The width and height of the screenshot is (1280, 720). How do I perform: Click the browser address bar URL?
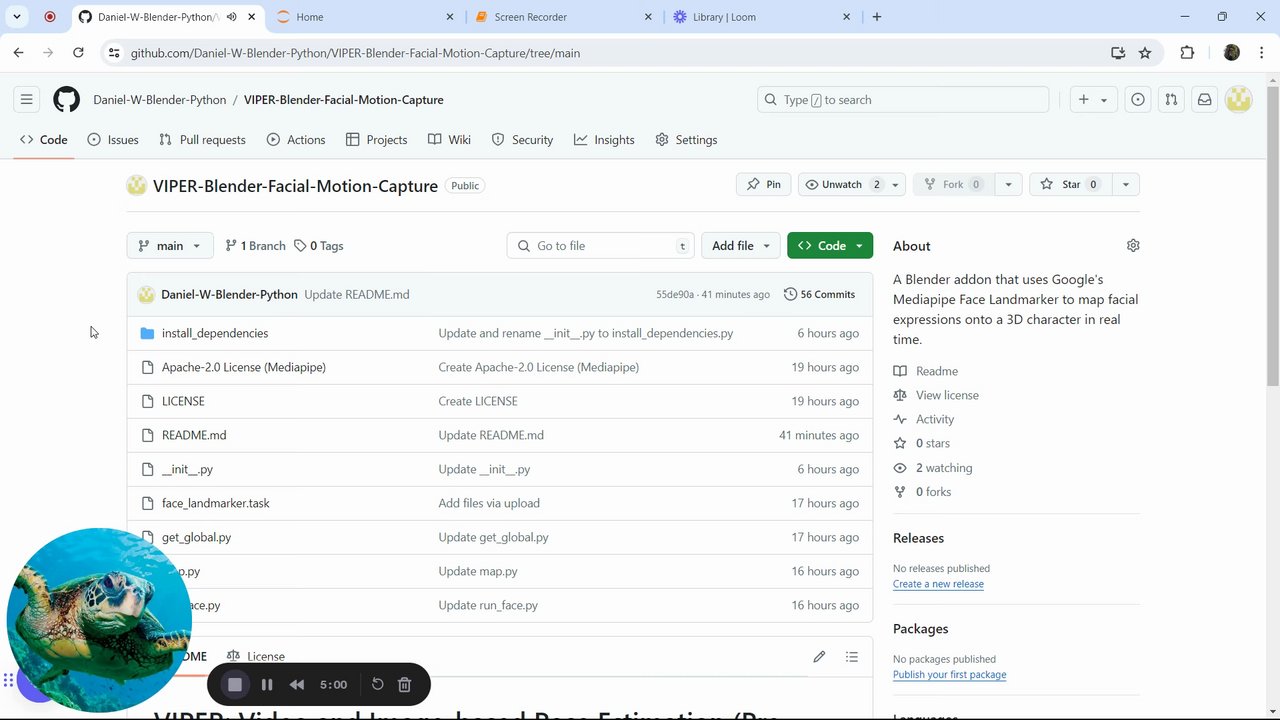[355, 53]
